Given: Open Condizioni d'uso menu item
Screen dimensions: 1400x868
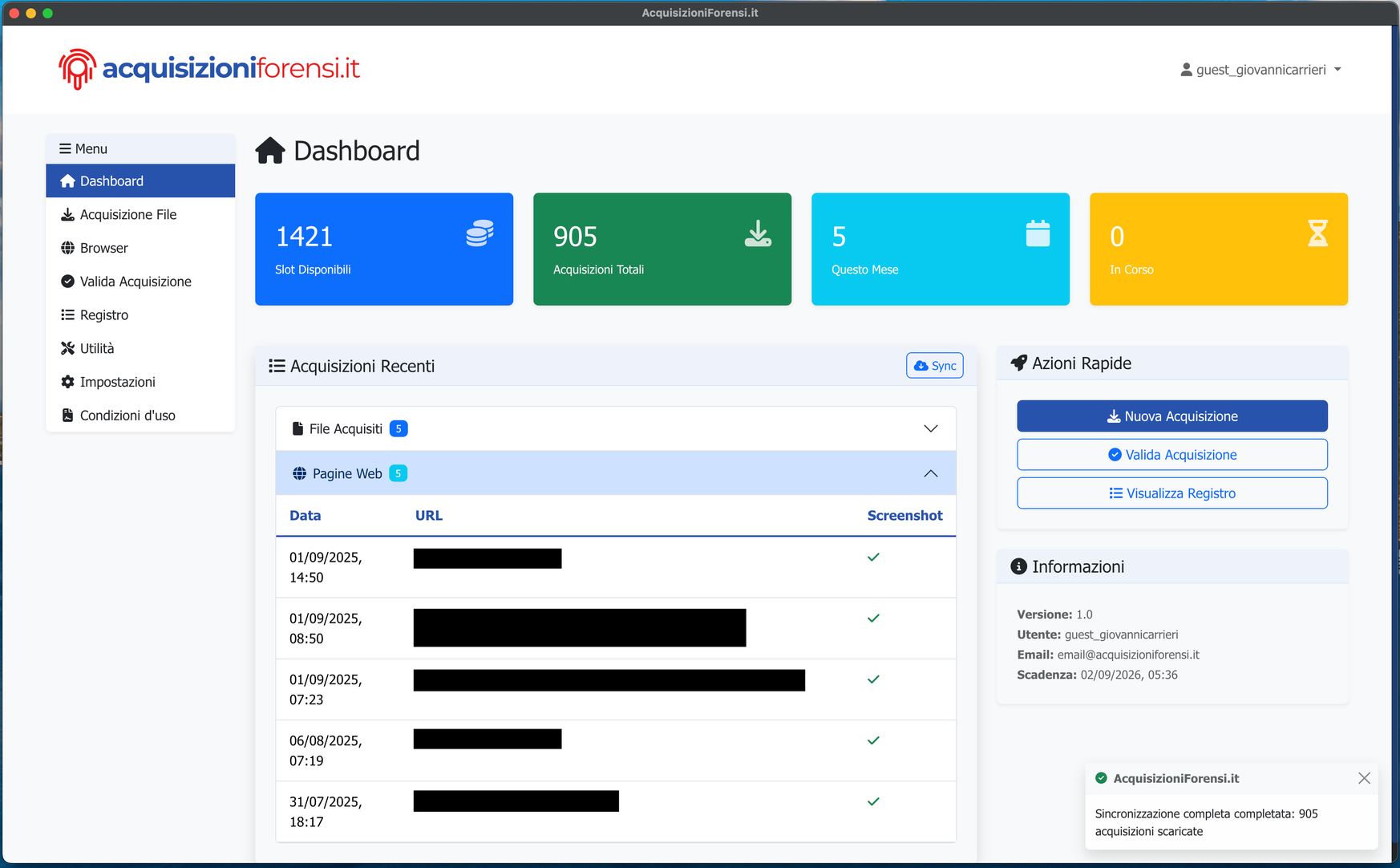Looking at the screenshot, I should [140, 416].
